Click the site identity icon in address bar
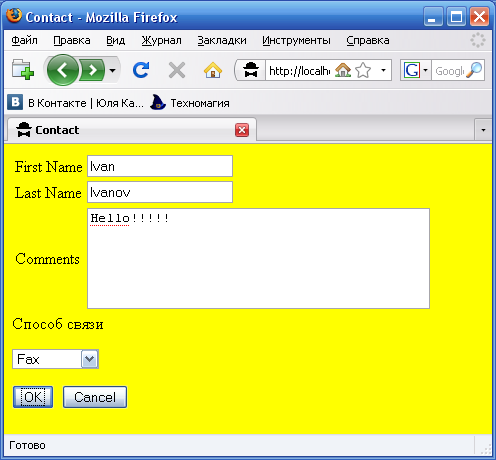 click(x=251, y=70)
